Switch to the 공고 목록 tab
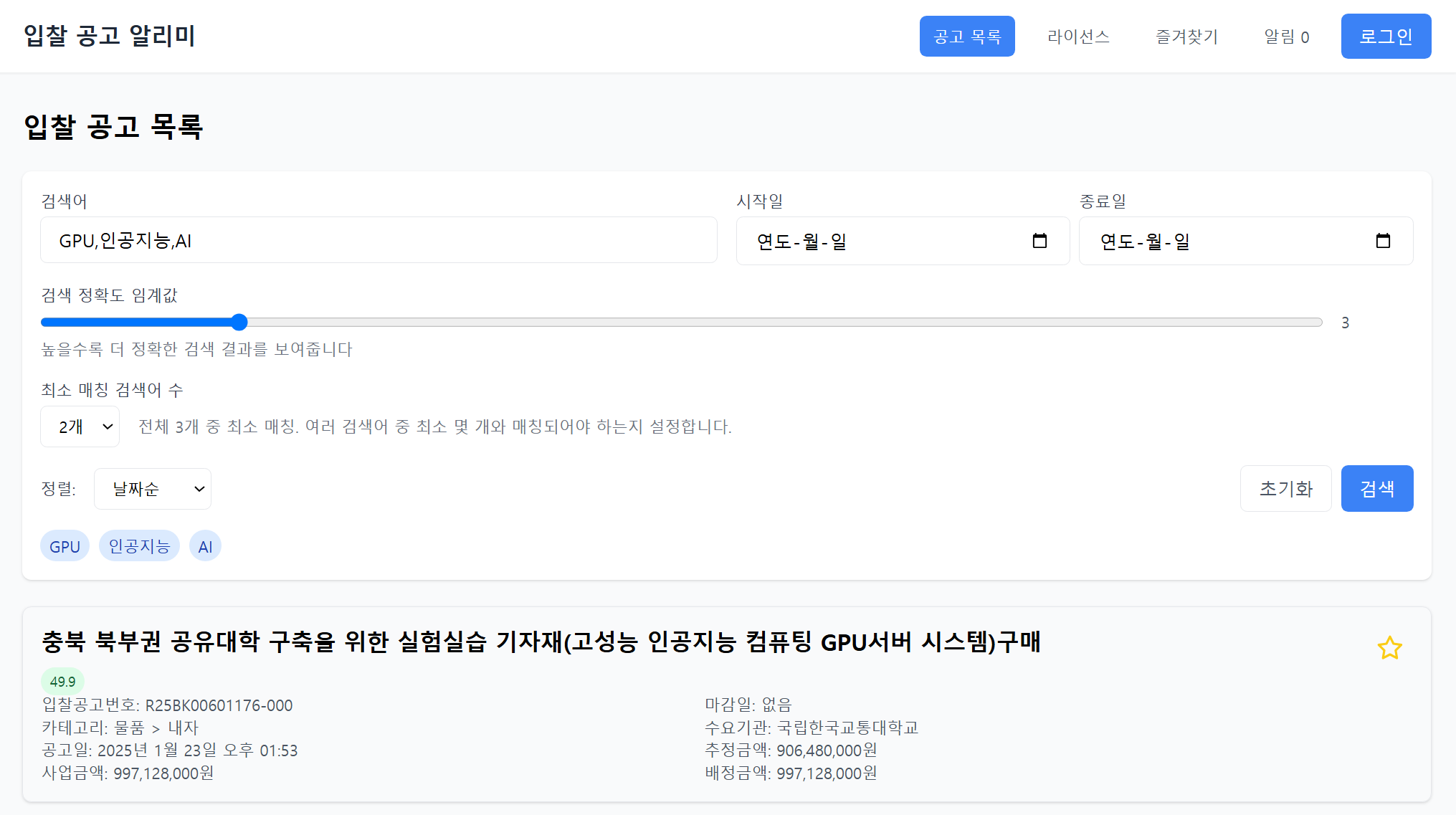The height and width of the screenshot is (815, 1456). tap(967, 37)
